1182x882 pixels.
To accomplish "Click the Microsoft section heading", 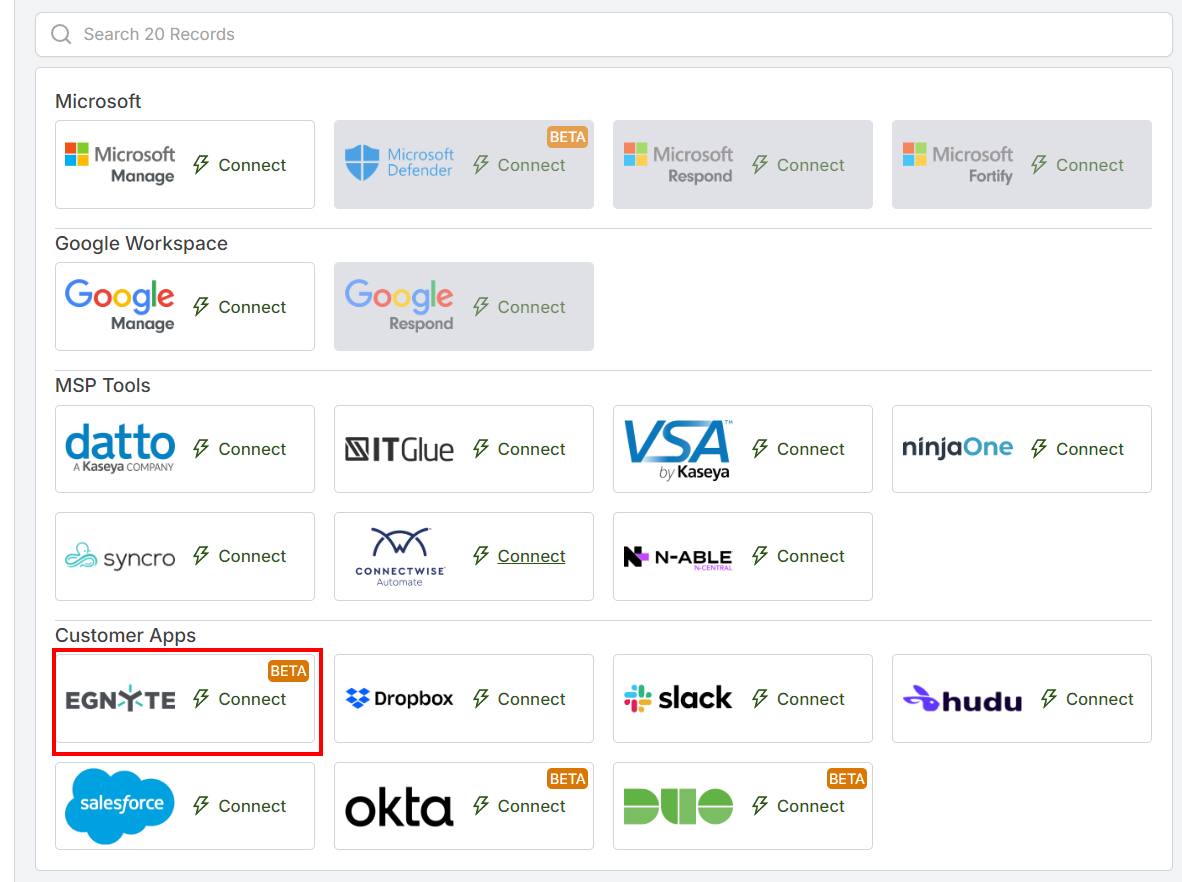I will pos(98,102).
